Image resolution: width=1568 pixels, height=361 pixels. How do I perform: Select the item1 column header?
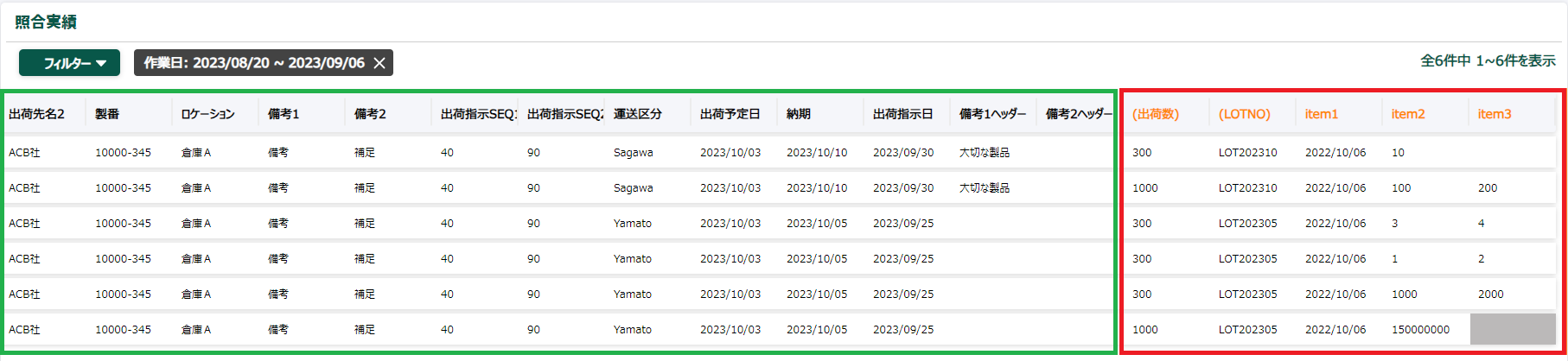(1322, 114)
